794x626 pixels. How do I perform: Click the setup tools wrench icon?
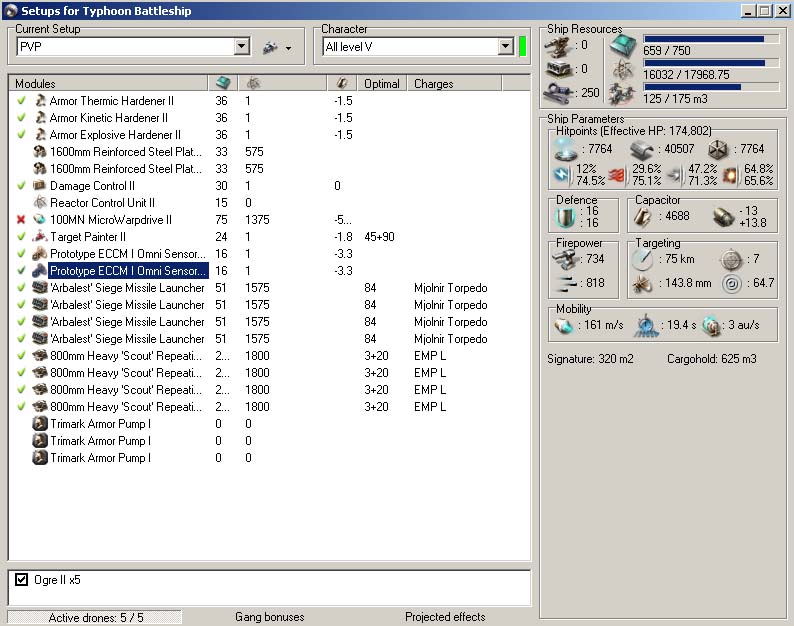(269, 47)
